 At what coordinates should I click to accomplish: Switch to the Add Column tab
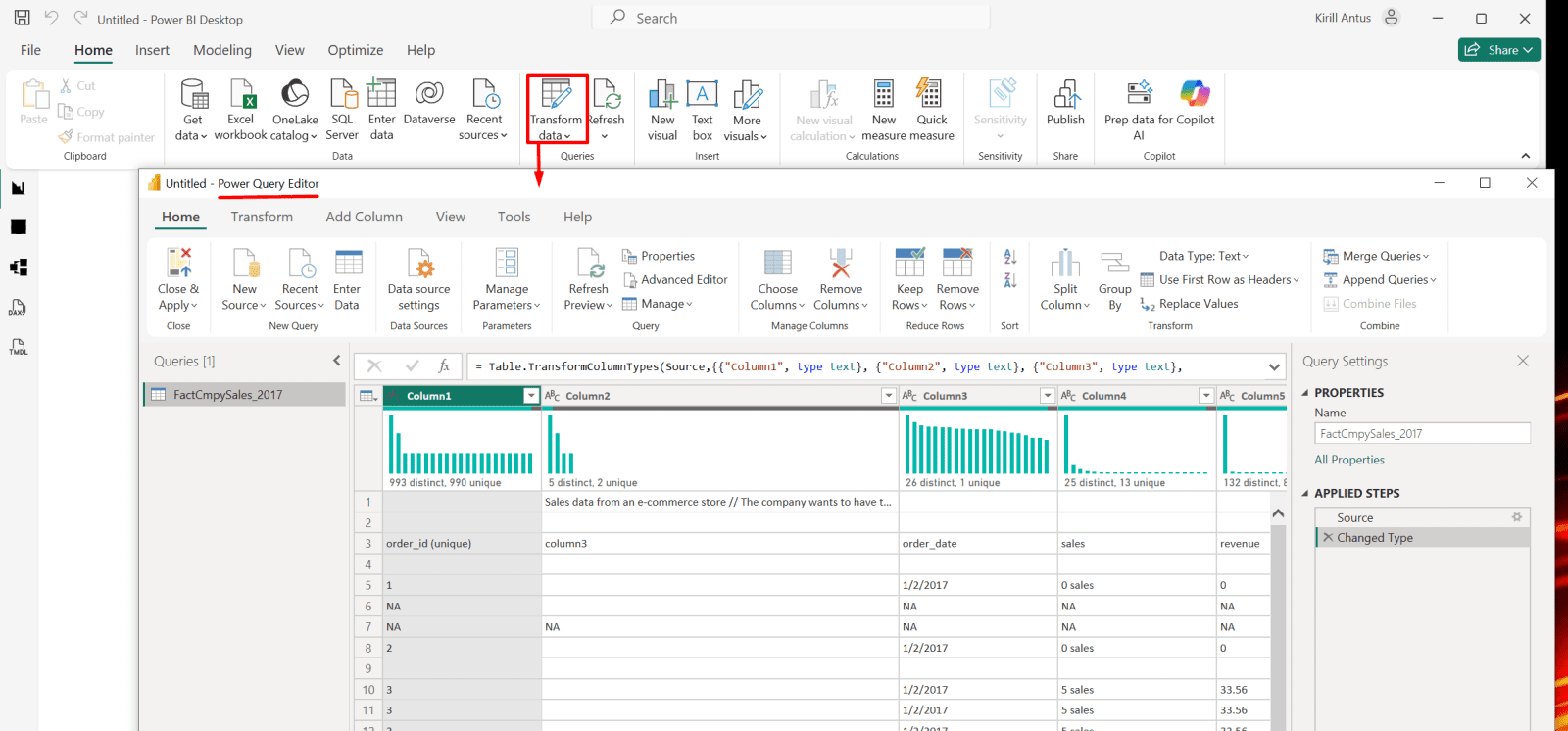(364, 218)
